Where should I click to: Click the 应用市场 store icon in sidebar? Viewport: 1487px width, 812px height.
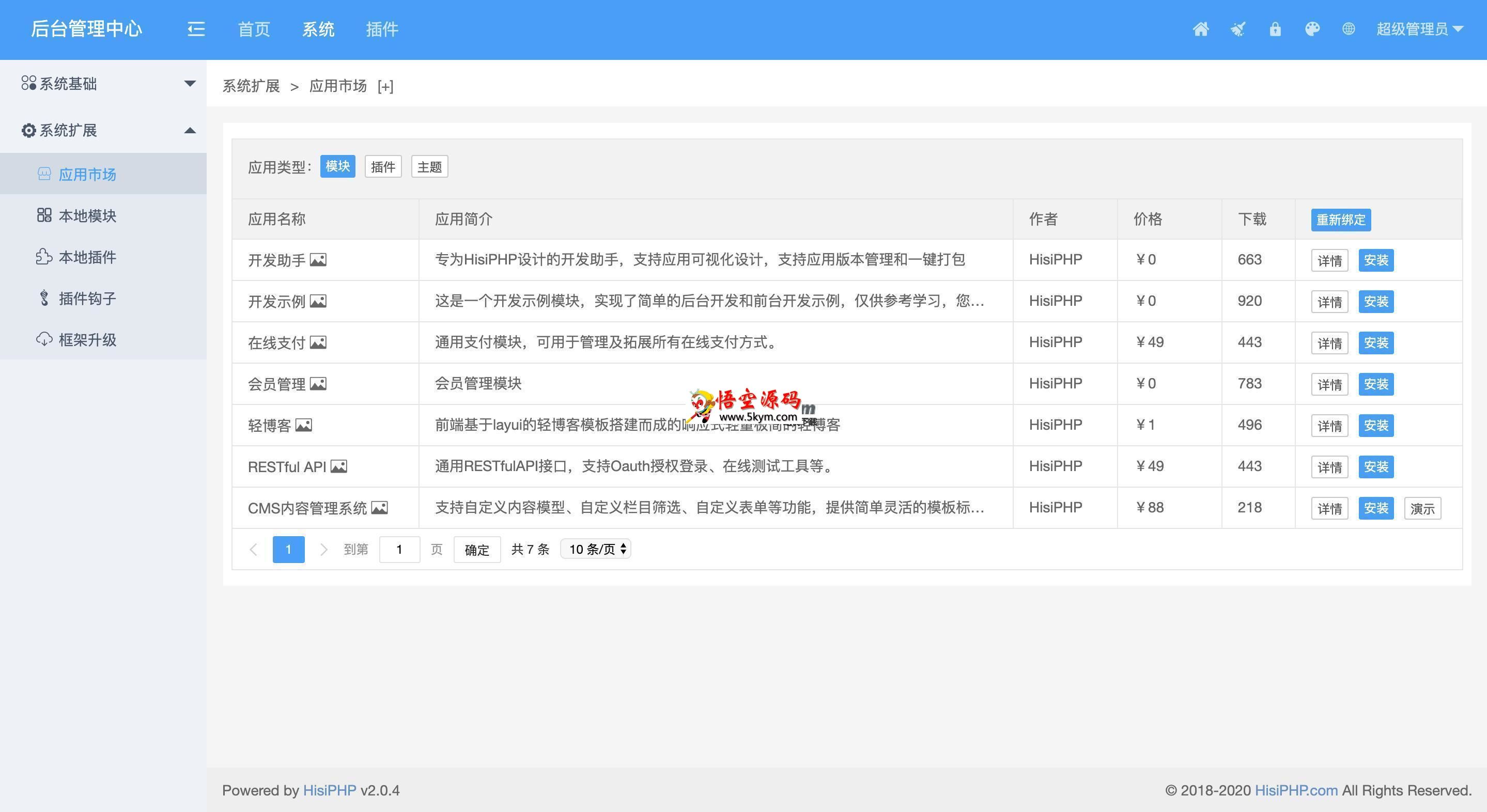coord(44,174)
